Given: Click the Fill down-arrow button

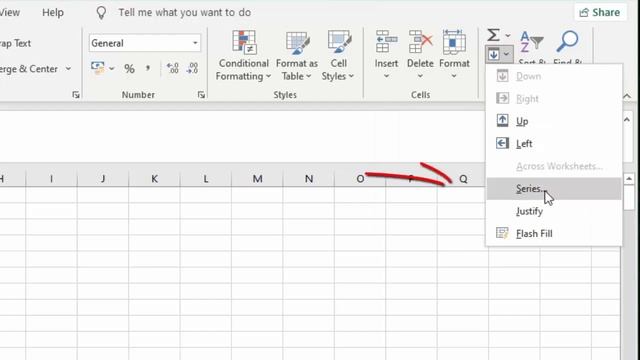Looking at the screenshot, I should pos(493,54).
